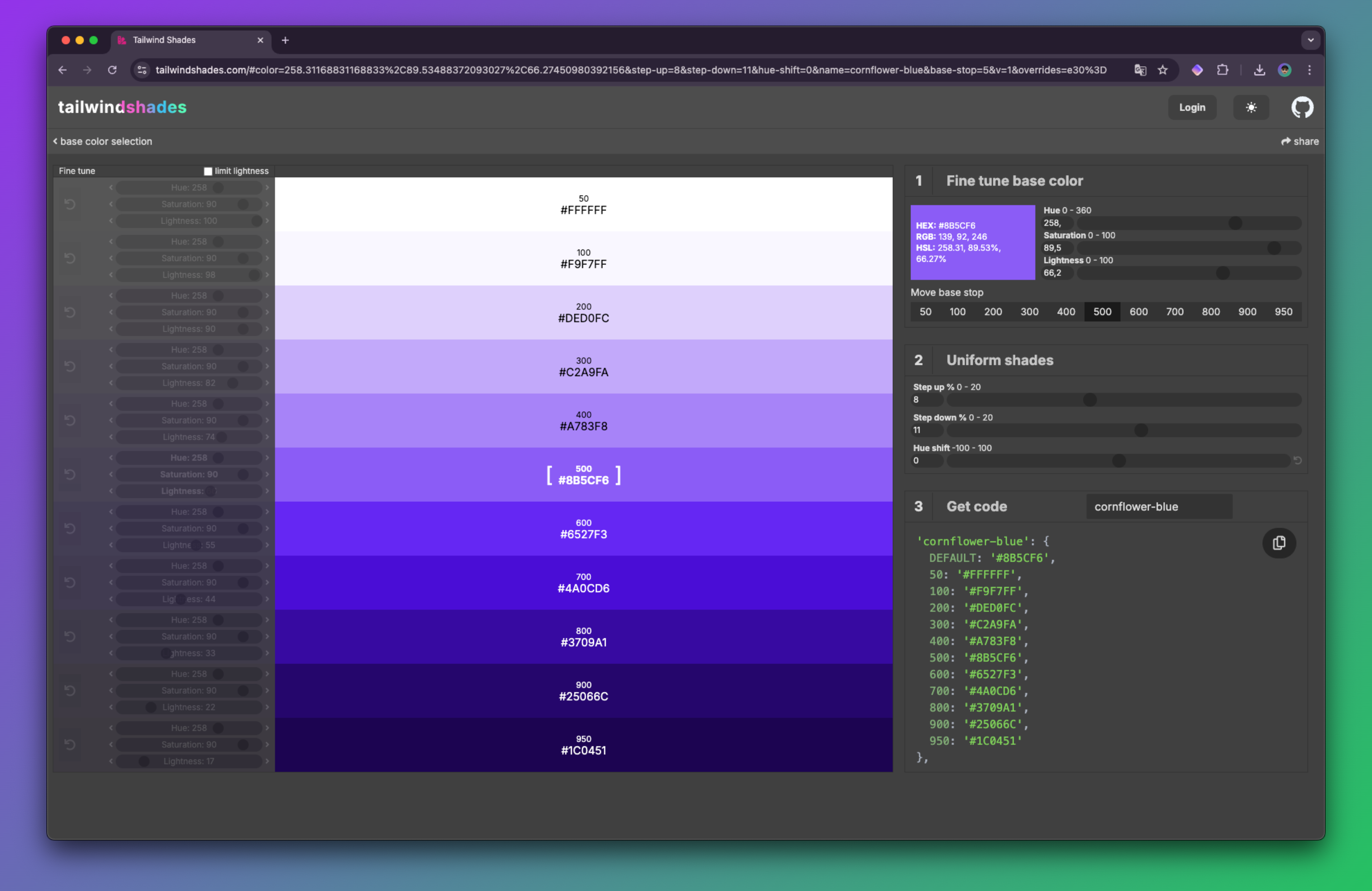Image resolution: width=1372 pixels, height=891 pixels.
Task: Open the tailwindshades logo home link
Action: (x=122, y=107)
